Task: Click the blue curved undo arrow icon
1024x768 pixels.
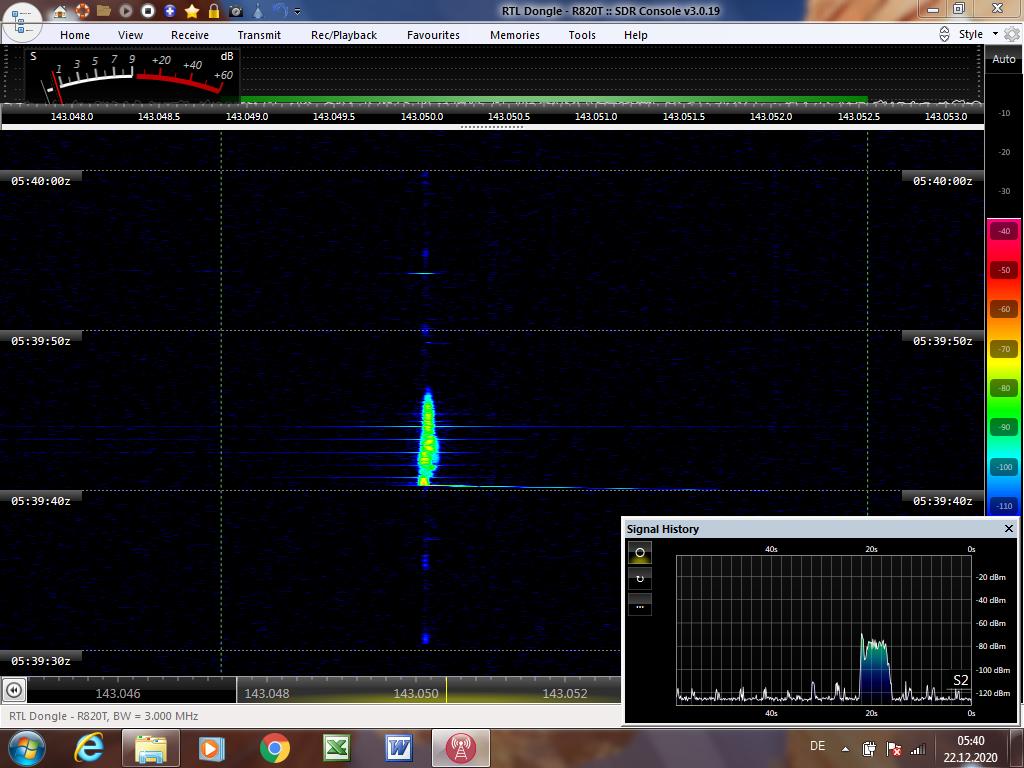Action: pos(280,10)
